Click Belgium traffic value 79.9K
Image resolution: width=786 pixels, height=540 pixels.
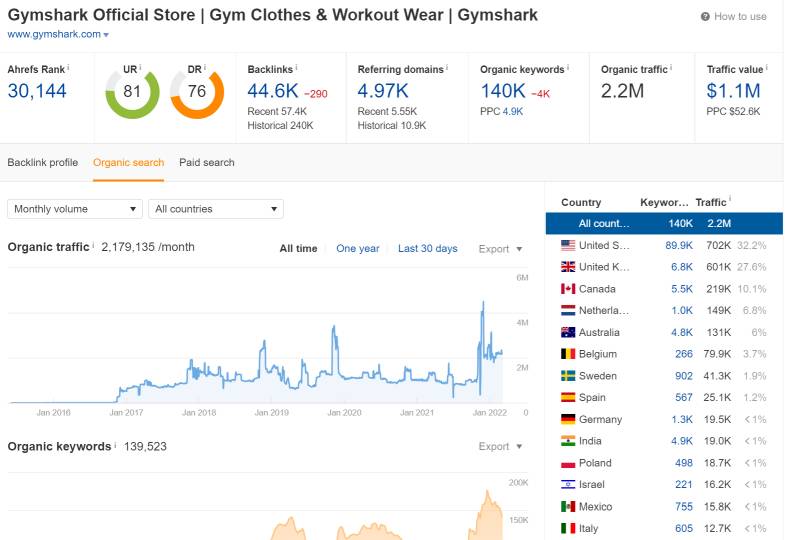717,354
